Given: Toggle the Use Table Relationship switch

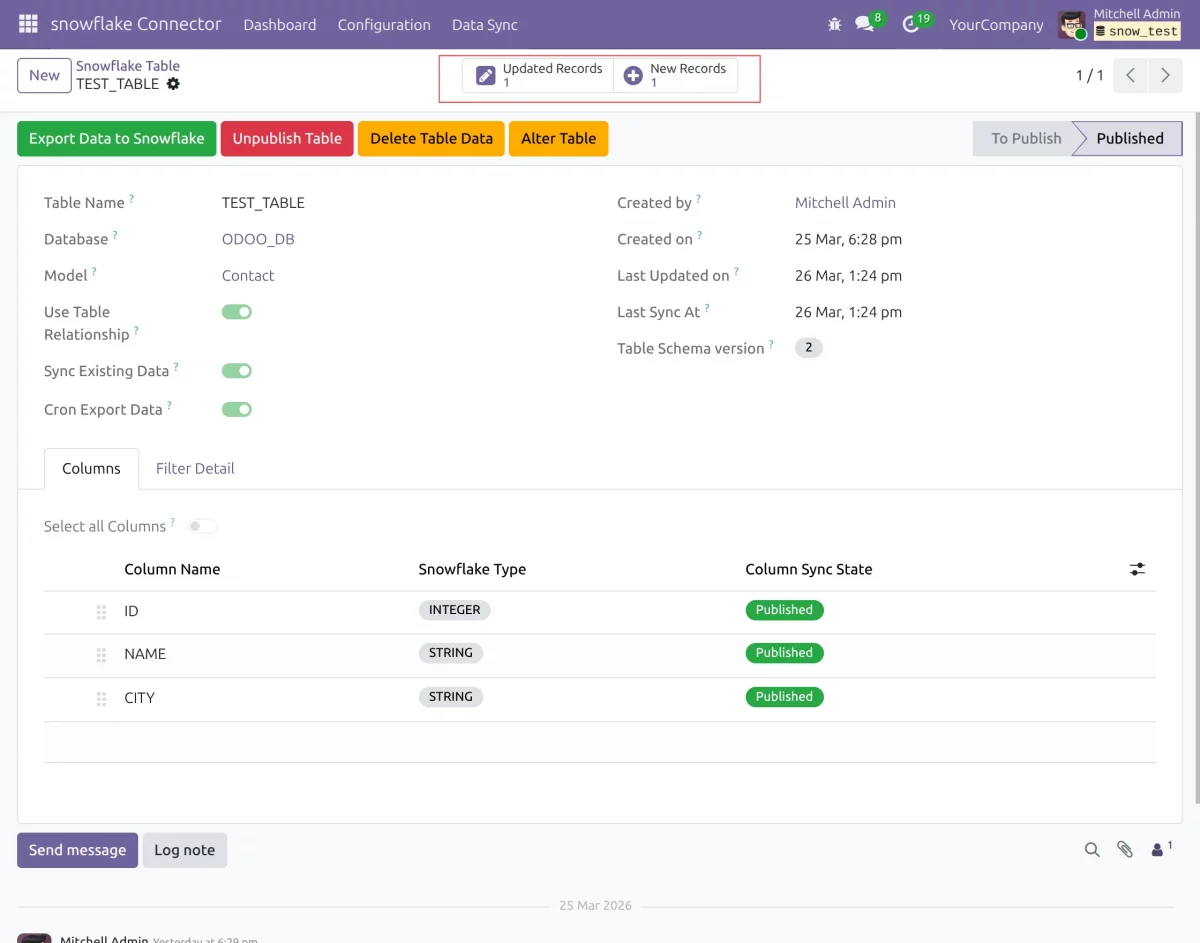Looking at the screenshot, I should click(x=237, y=312).
